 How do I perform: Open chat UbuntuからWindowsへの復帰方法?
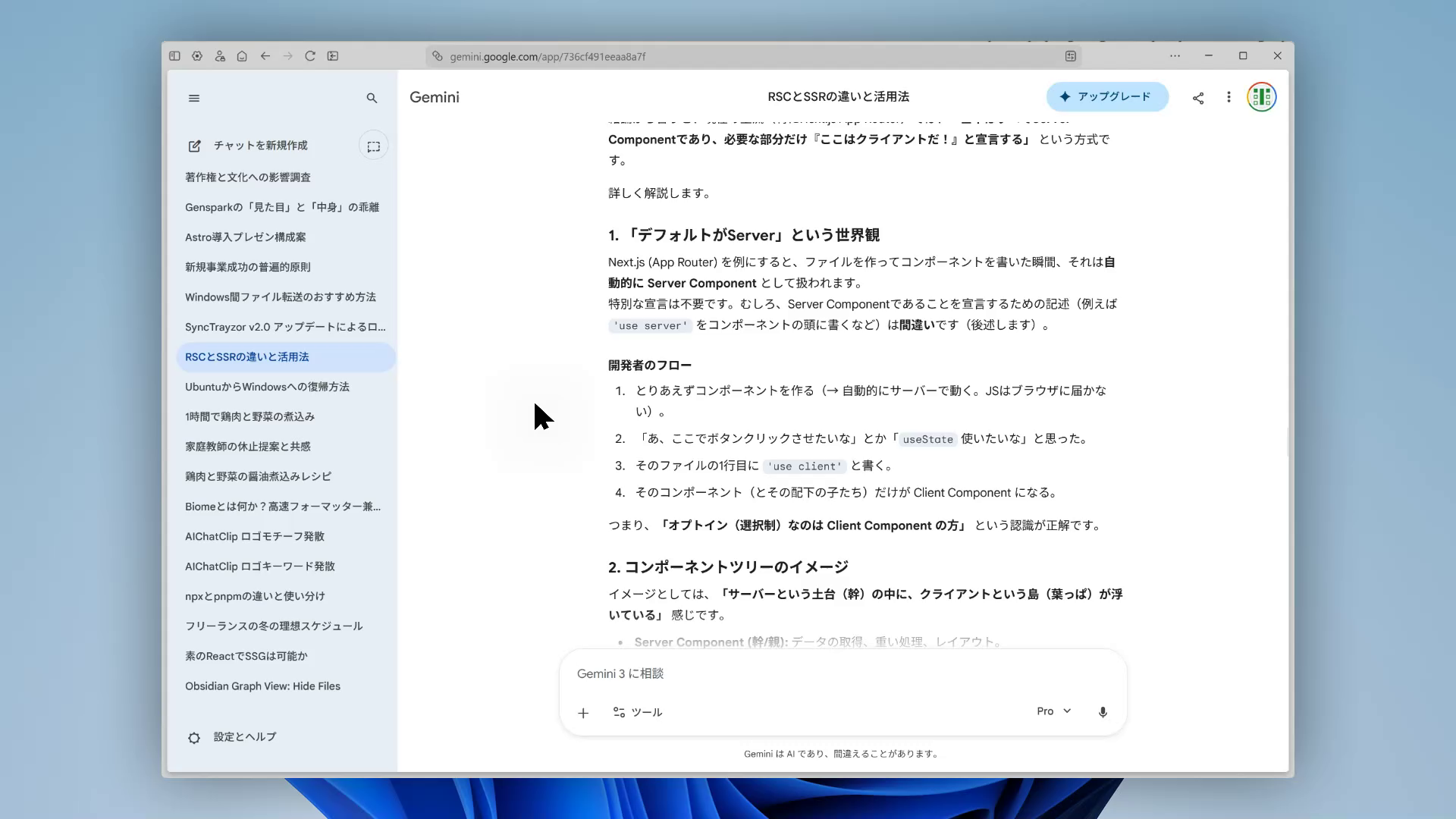pyautogui.click(x=285, y=387)
